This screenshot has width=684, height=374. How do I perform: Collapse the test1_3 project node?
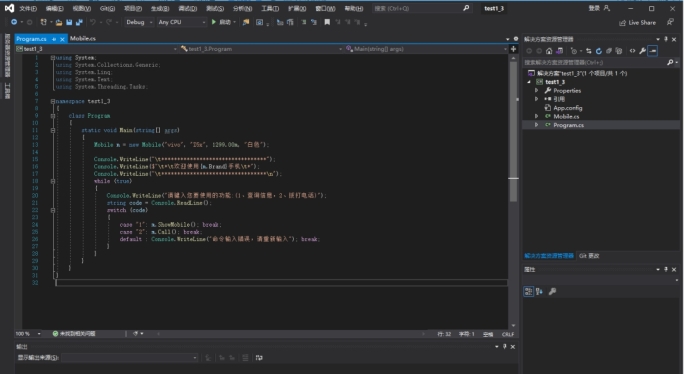529,82
